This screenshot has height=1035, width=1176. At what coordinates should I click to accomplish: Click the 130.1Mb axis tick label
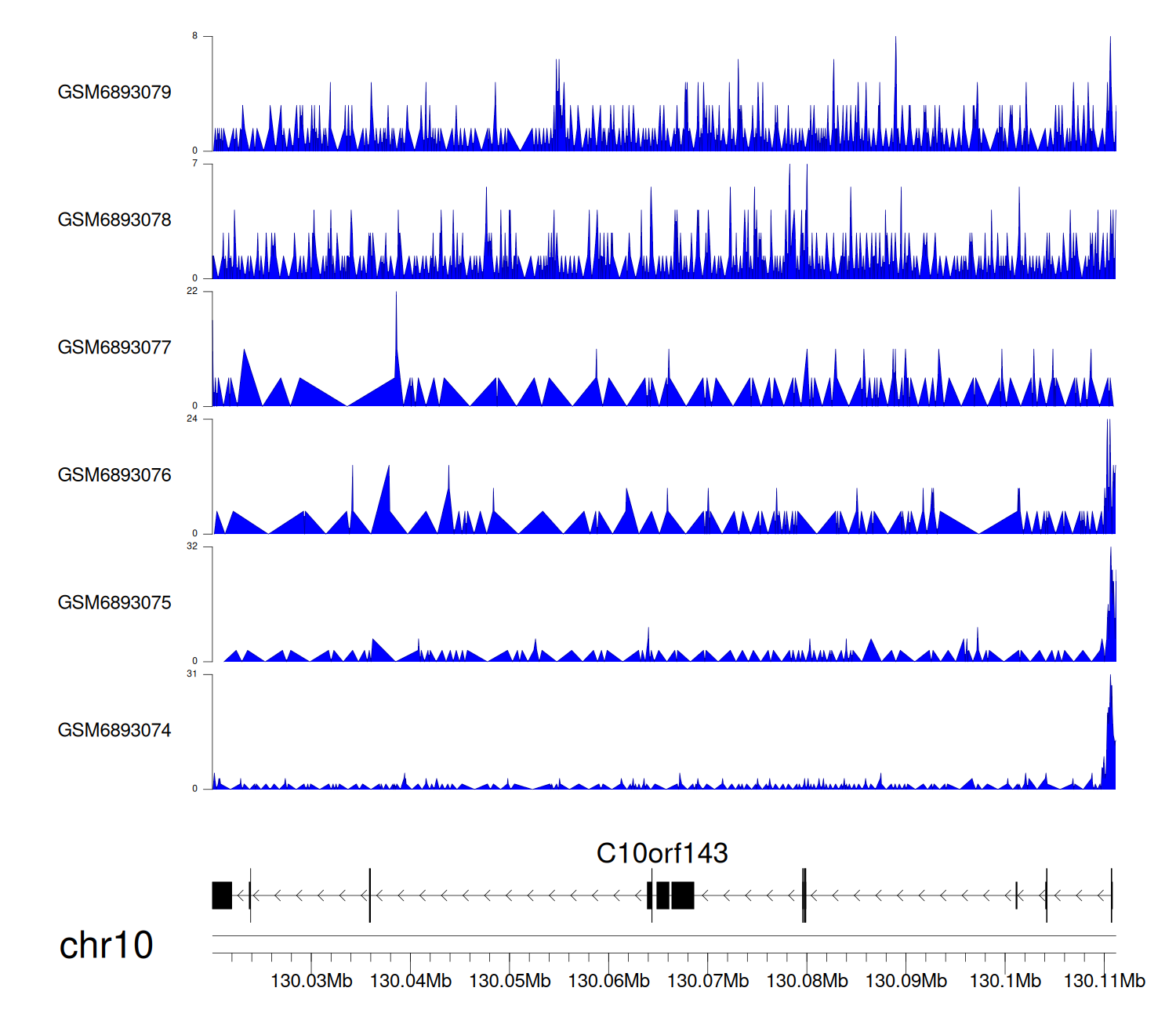pyautogui.click(x=1005, y=981)
